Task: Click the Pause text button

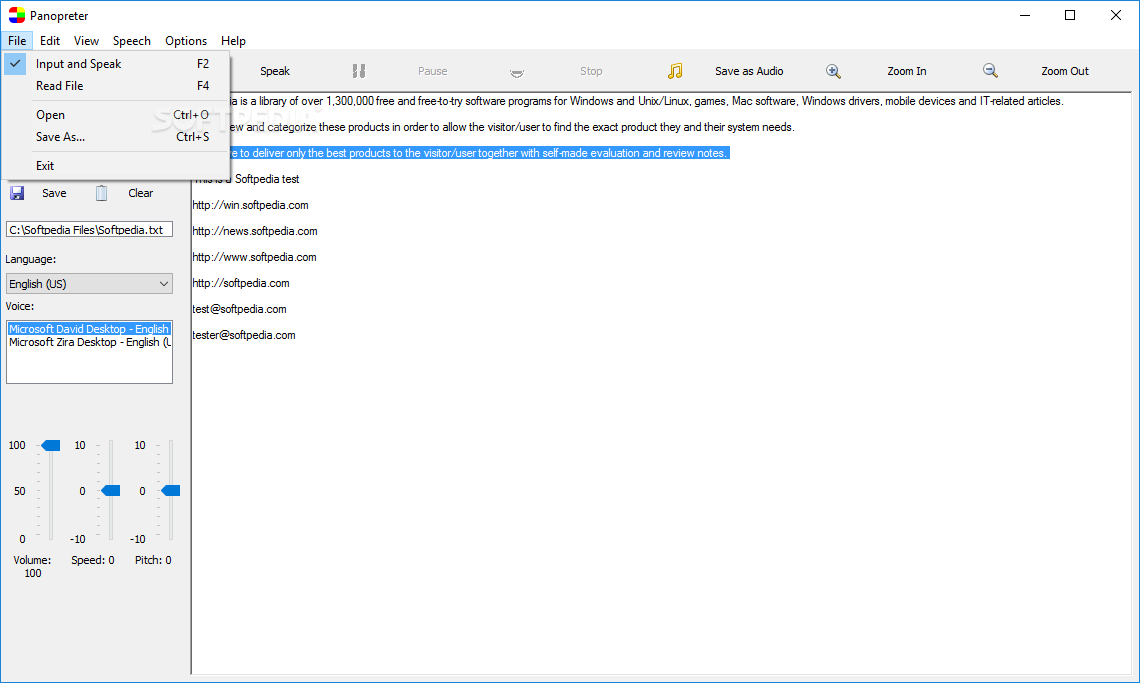Action: (x=433, y=71)
